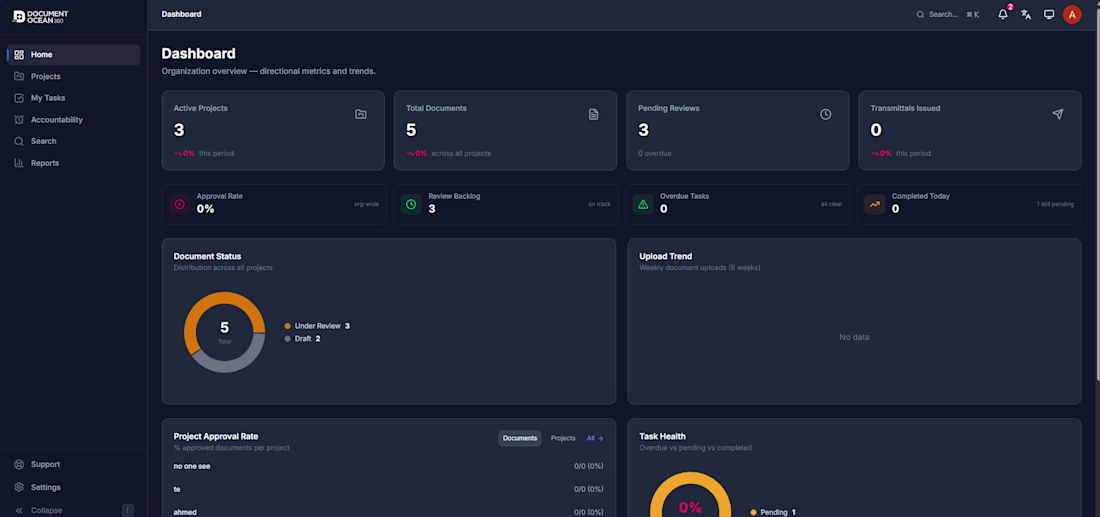Open the Total Documents card
Image resolution: width=1100 pixels, height=517 pixels.
tap(505, 130)
